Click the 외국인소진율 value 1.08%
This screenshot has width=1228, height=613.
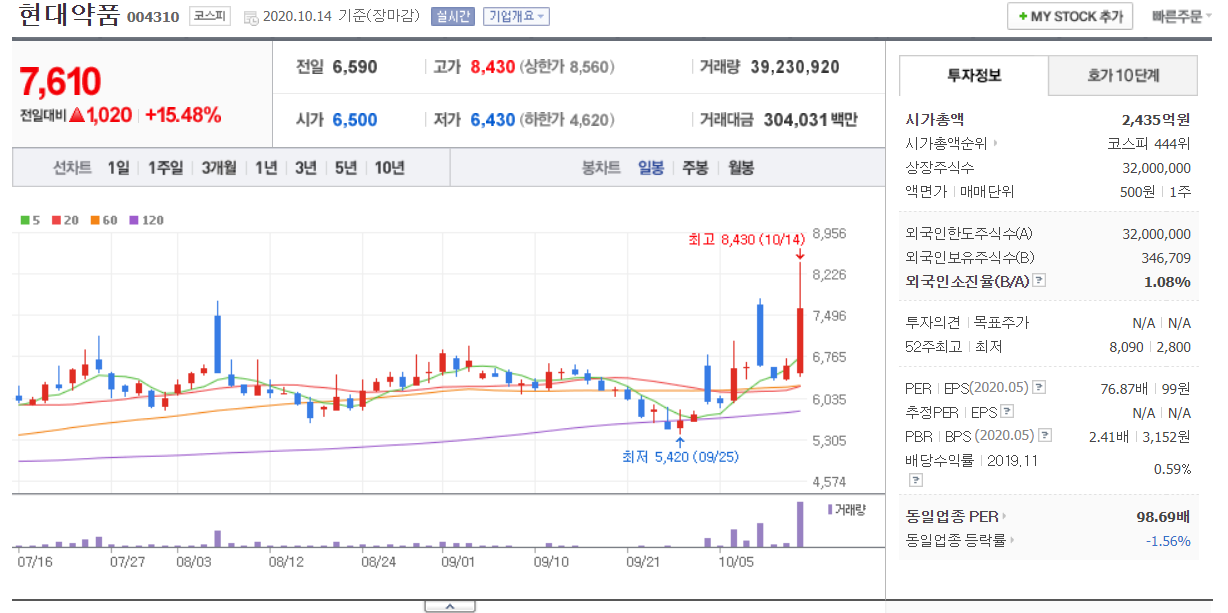pyautogui.click(x=1167, y=282)
